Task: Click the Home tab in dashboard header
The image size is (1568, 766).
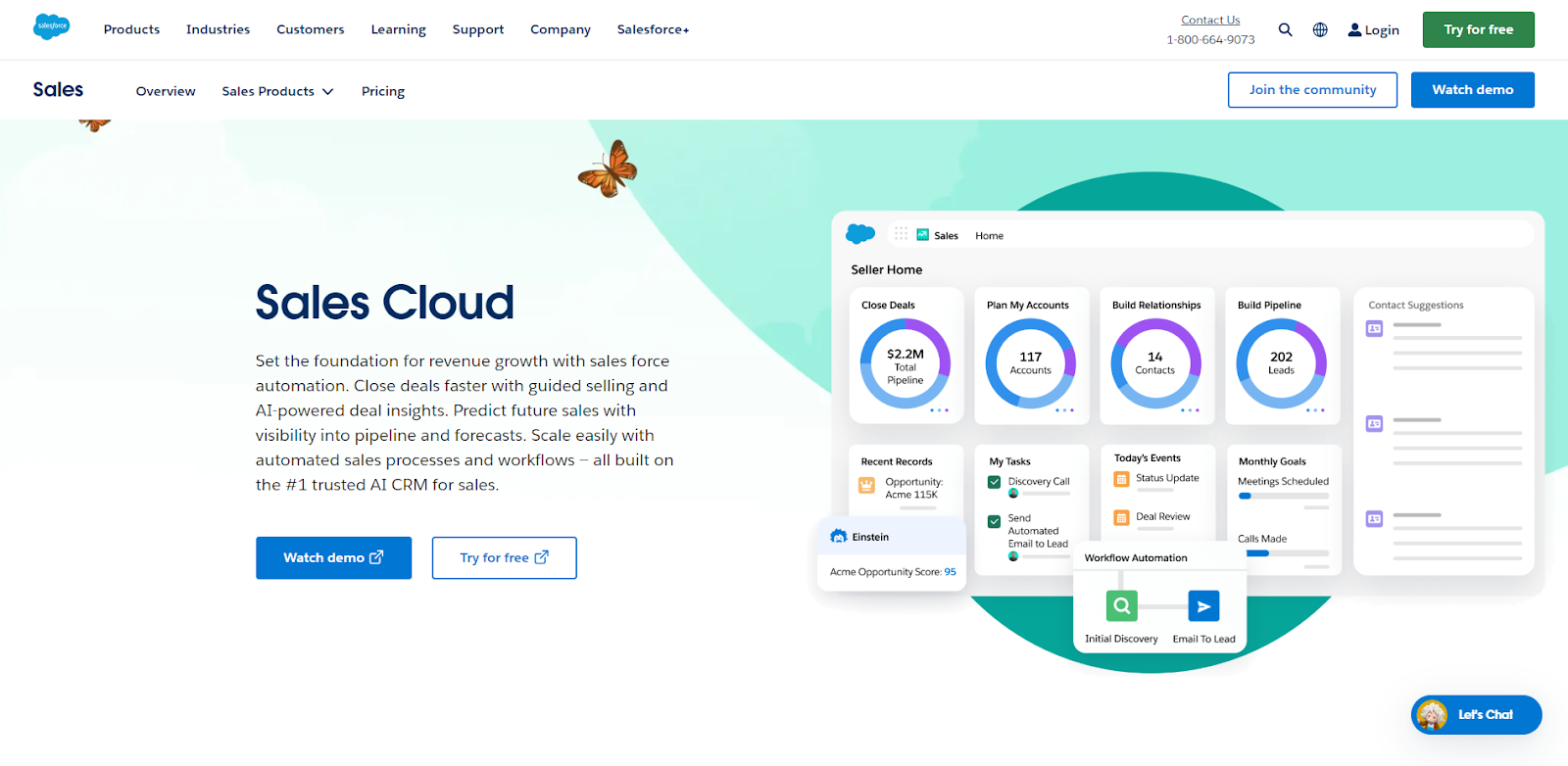Action: tap(989, 235)
